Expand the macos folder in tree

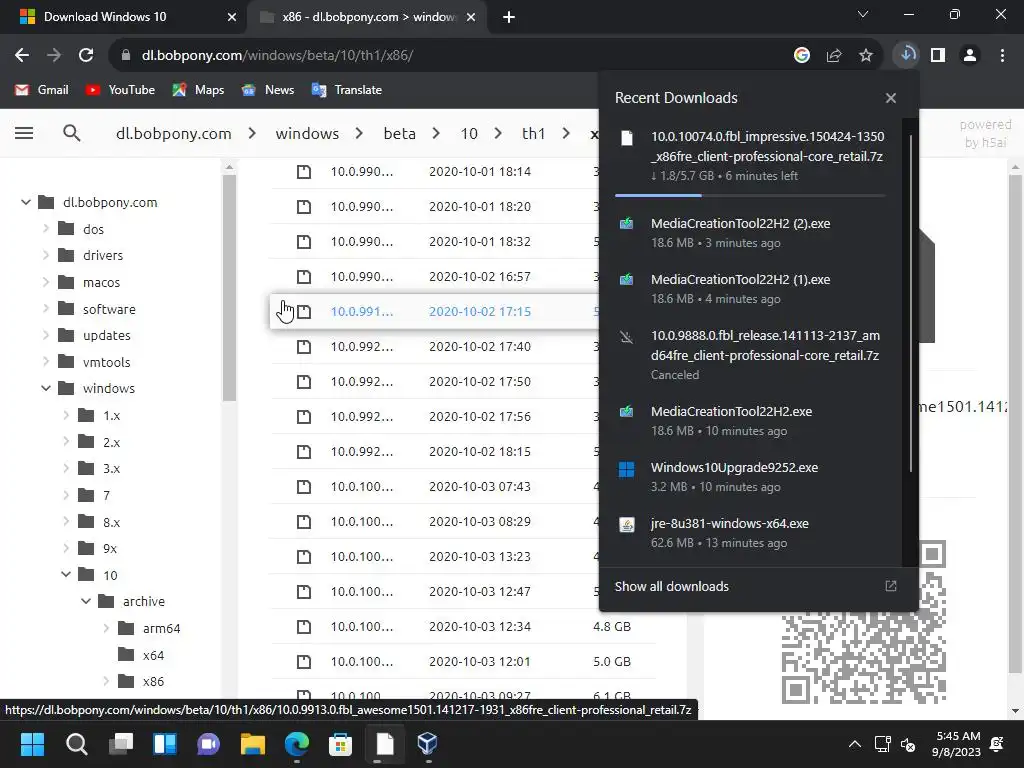click(46, 282)
